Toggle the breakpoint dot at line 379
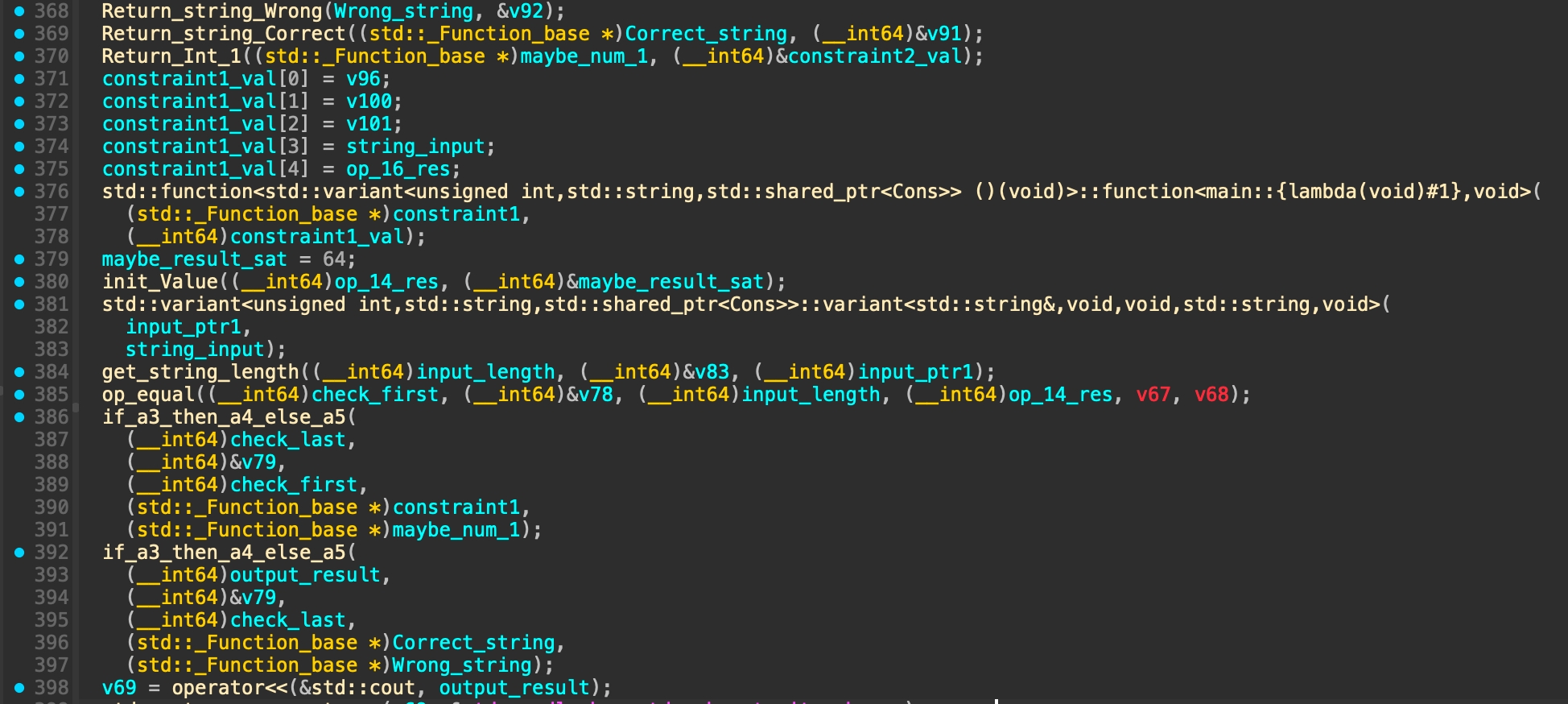Image resolution: width=1568 pixels, height=704 pixels. pyautogui.click(x=19, y=259)
